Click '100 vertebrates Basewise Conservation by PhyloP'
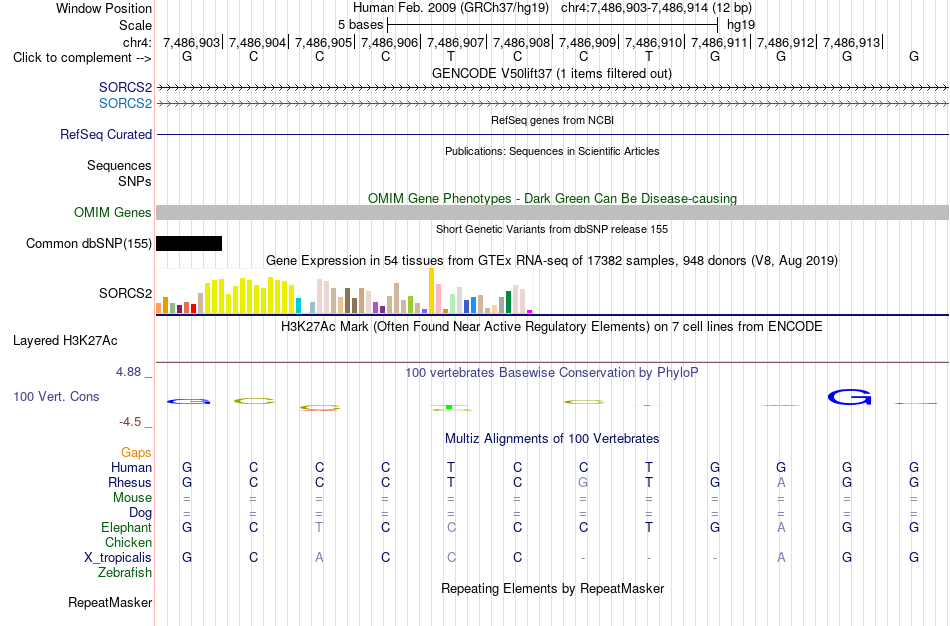Image resolution: width=950 pixels, height=626 pixels. point(552,373)
